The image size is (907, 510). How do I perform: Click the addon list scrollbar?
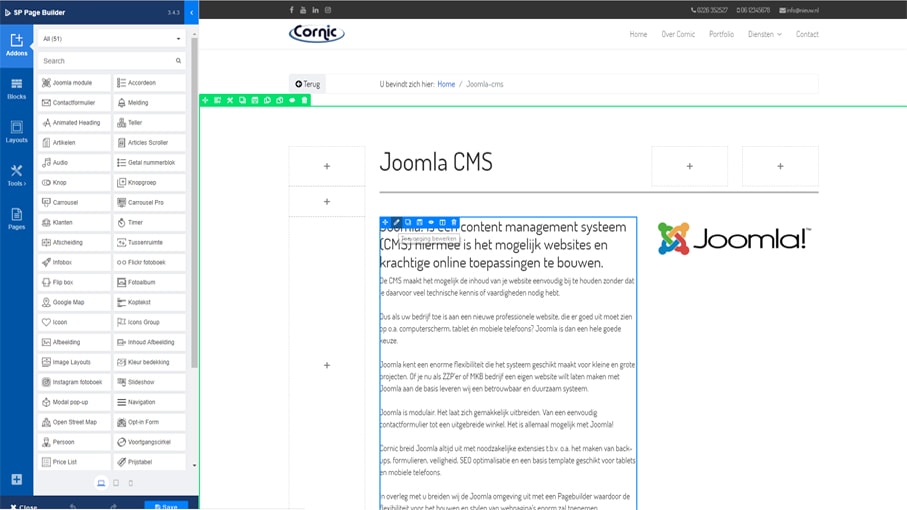(x=194, y=200)
